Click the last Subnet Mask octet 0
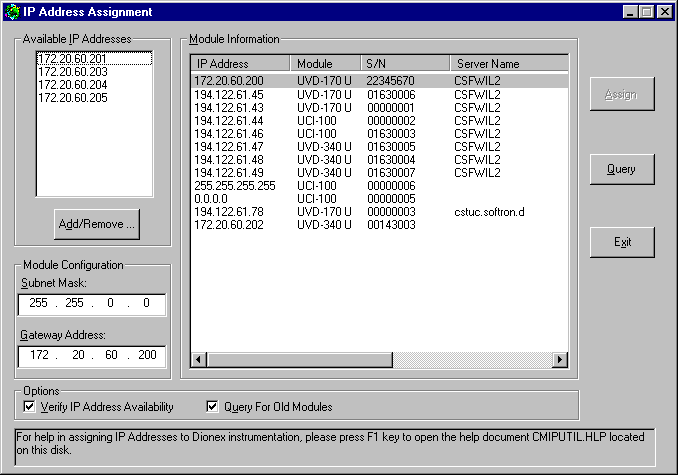This screenshot has height=475, width=678. (x=146, y=303)
